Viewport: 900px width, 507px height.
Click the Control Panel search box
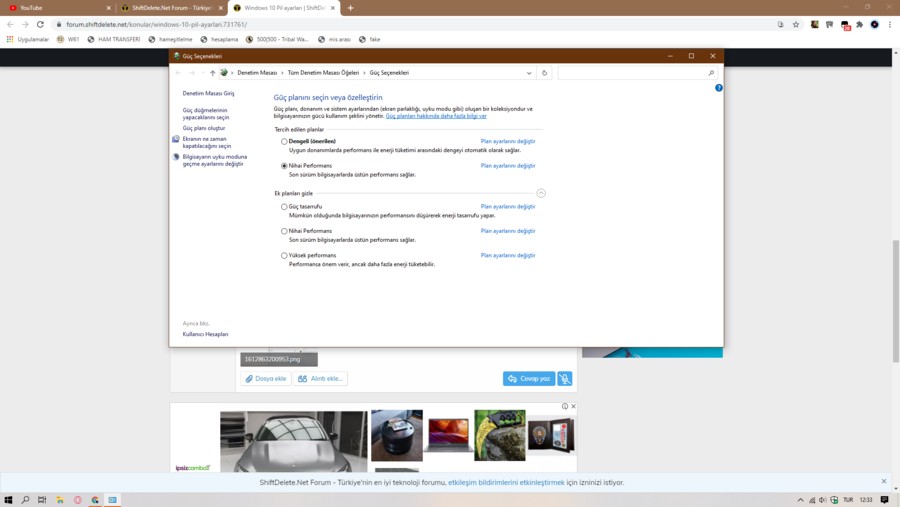click(635, 73)
